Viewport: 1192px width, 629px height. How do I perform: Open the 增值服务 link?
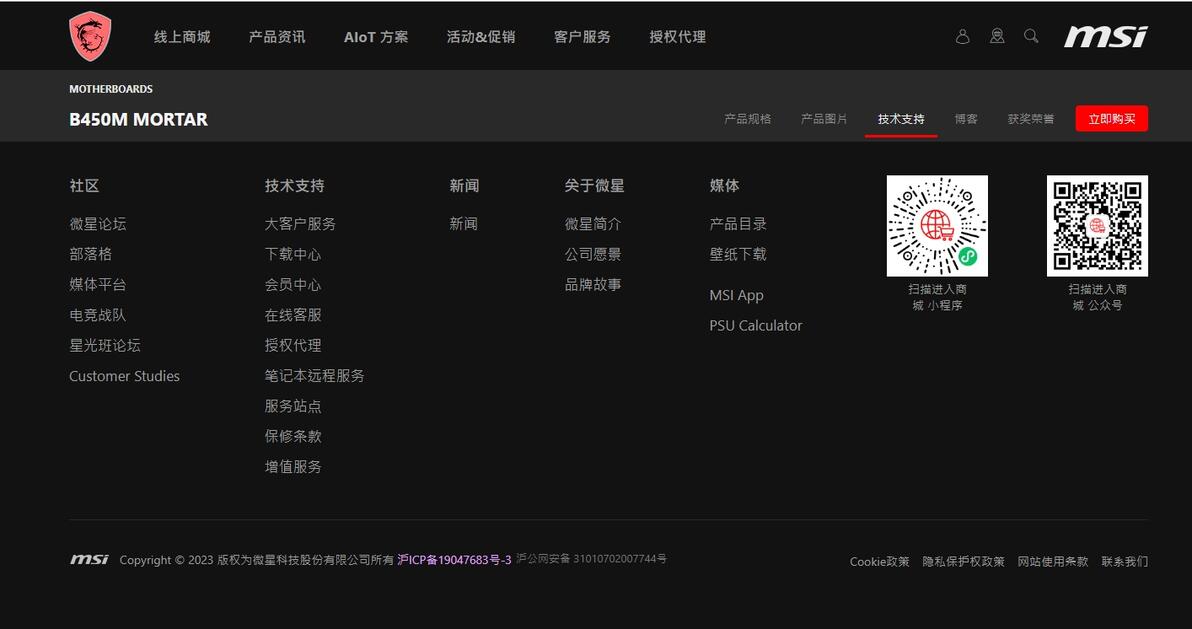coord(293,467)
